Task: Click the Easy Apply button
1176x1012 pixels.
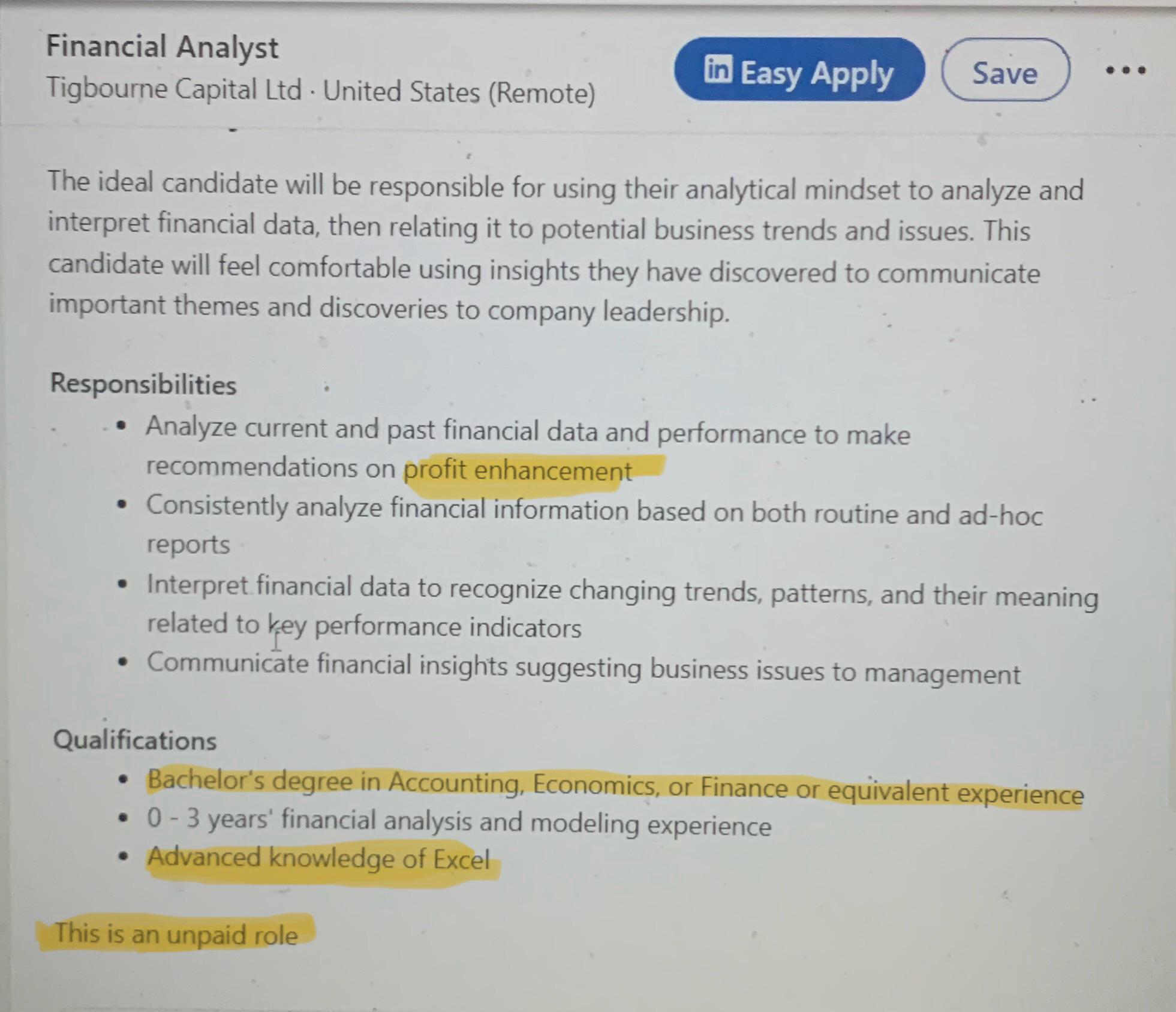Action: pos(799,70)
